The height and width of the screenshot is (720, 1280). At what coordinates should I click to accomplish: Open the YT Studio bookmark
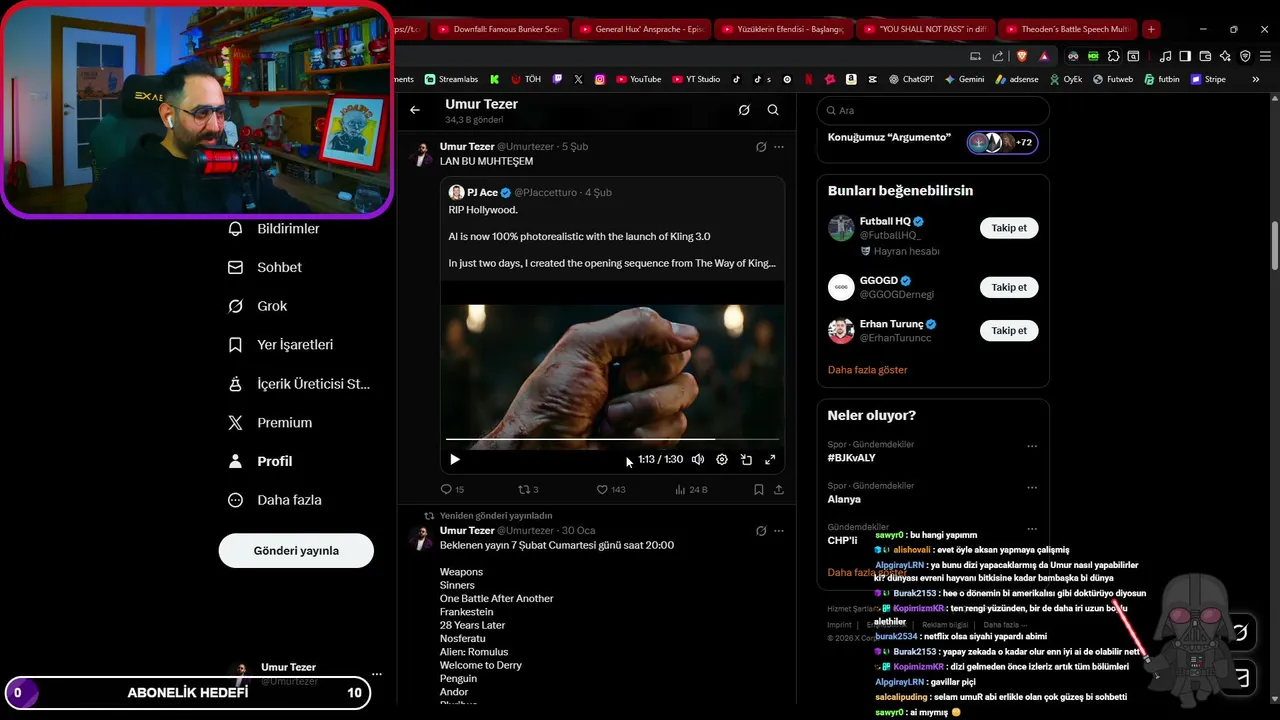click(696, 79)
